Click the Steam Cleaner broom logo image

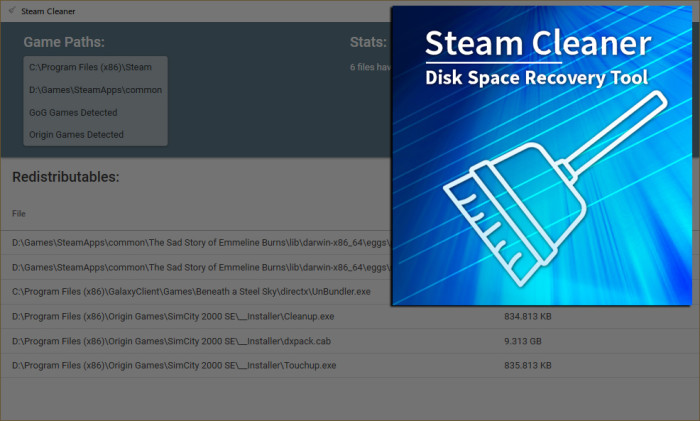tap(542, 156)
